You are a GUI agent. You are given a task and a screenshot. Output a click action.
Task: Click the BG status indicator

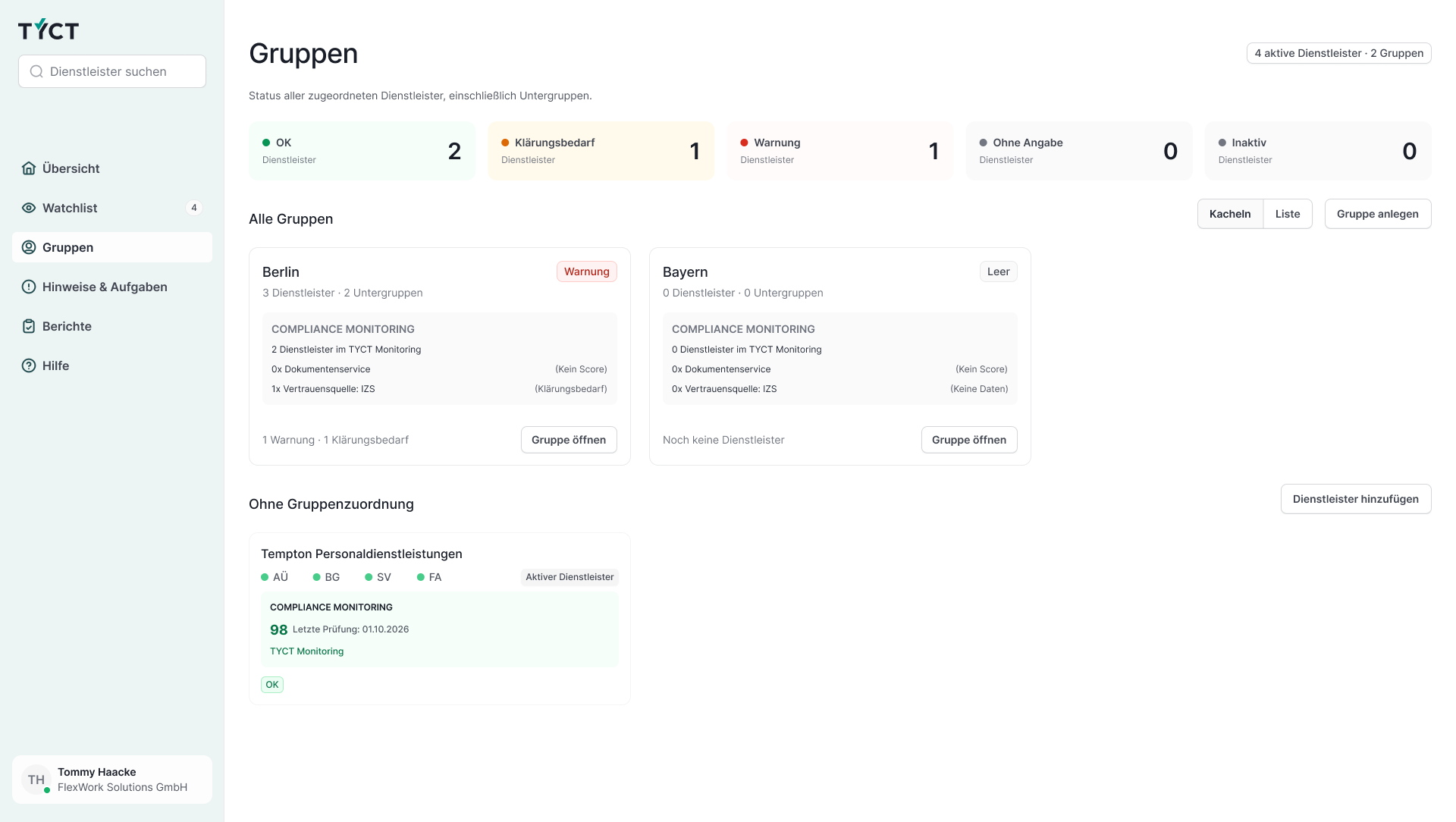[326, 577]
